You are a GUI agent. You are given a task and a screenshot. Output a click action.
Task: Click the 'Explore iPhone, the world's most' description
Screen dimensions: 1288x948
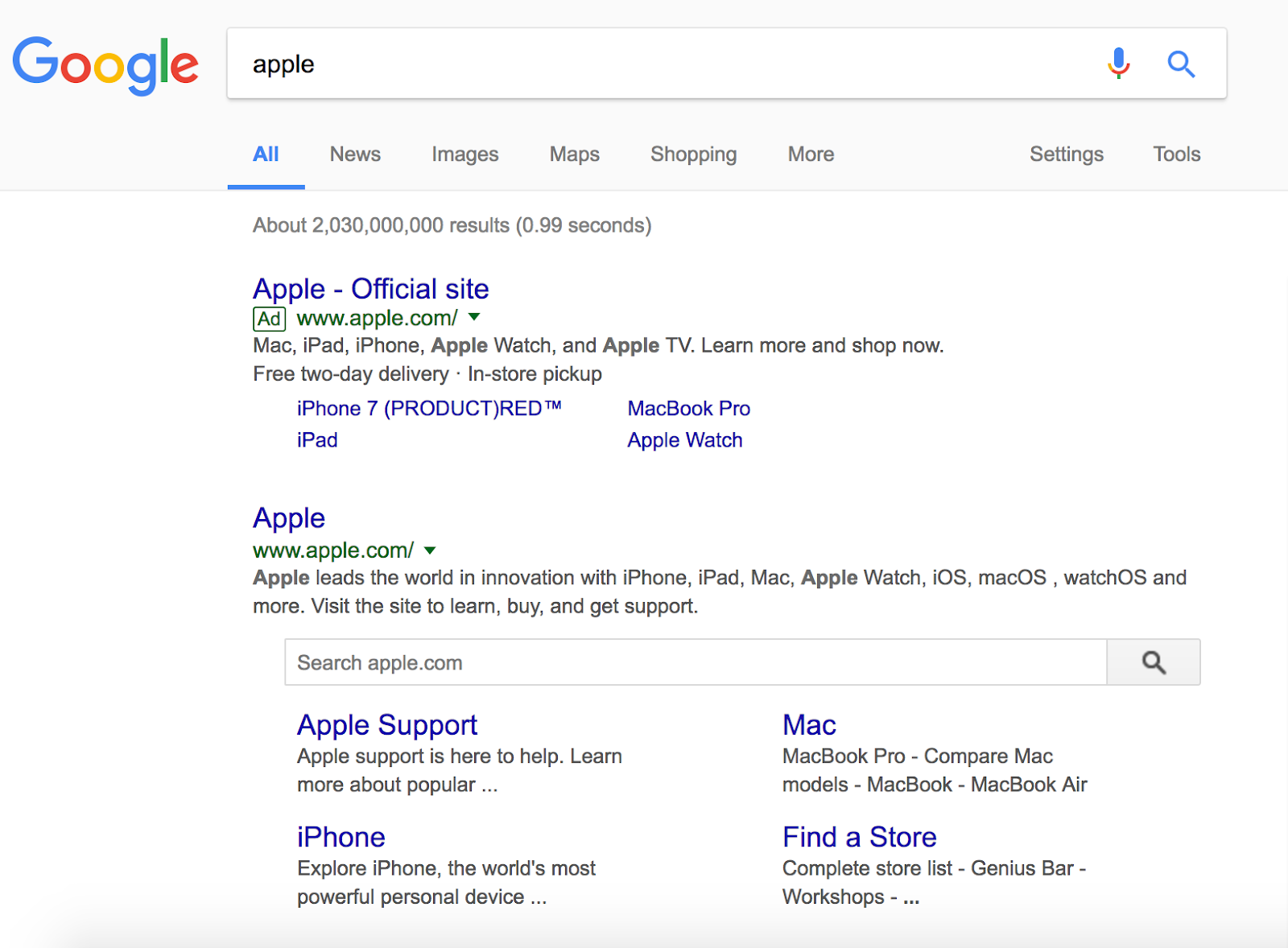click(x=446, y=882)
